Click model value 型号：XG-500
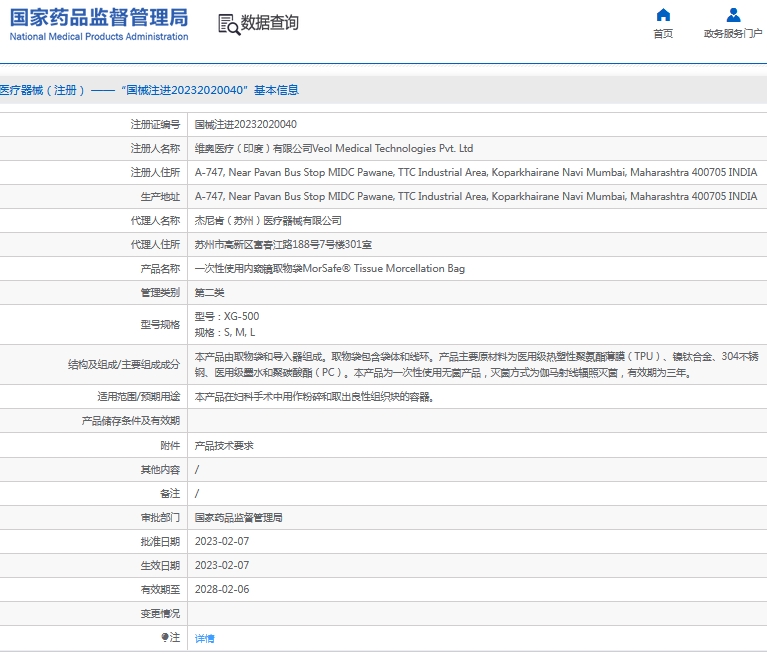This screenshot has height=656, width=767. pos(227,316)
